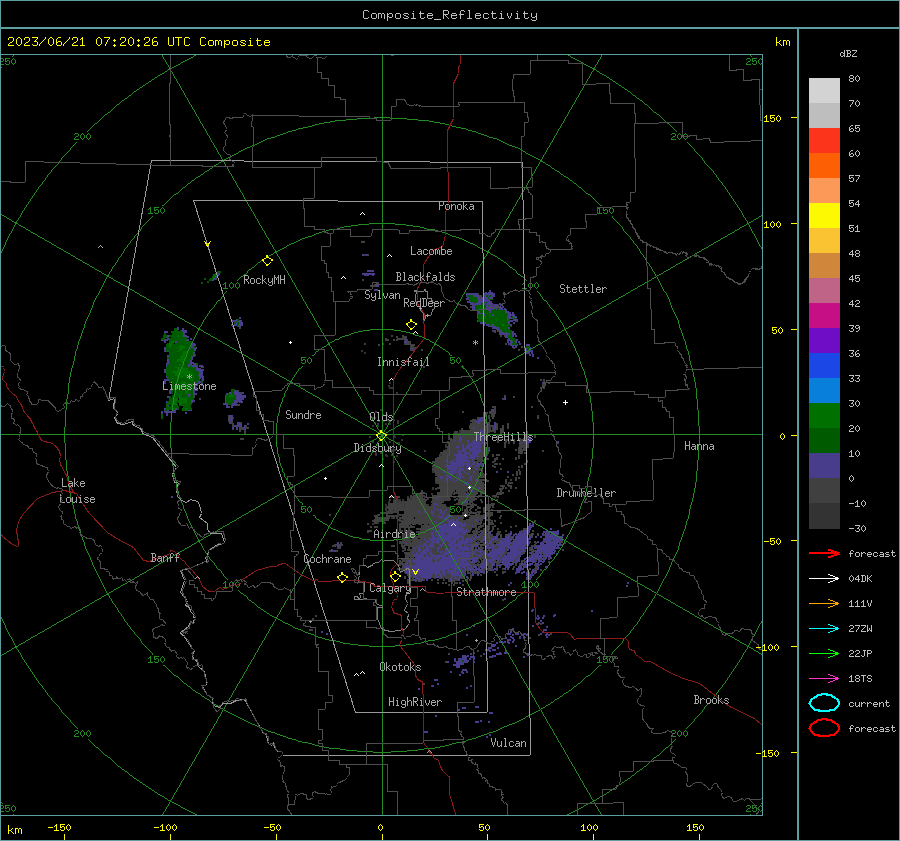Screen dimensions: 900x841
Task: Click the Okotoks label
Action: point(400,667)
